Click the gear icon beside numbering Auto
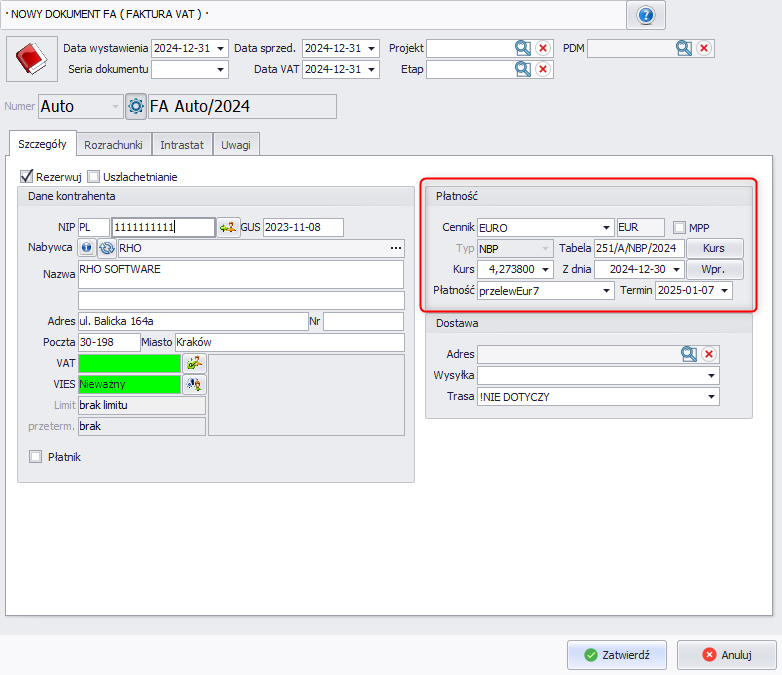 pos(136,106)
